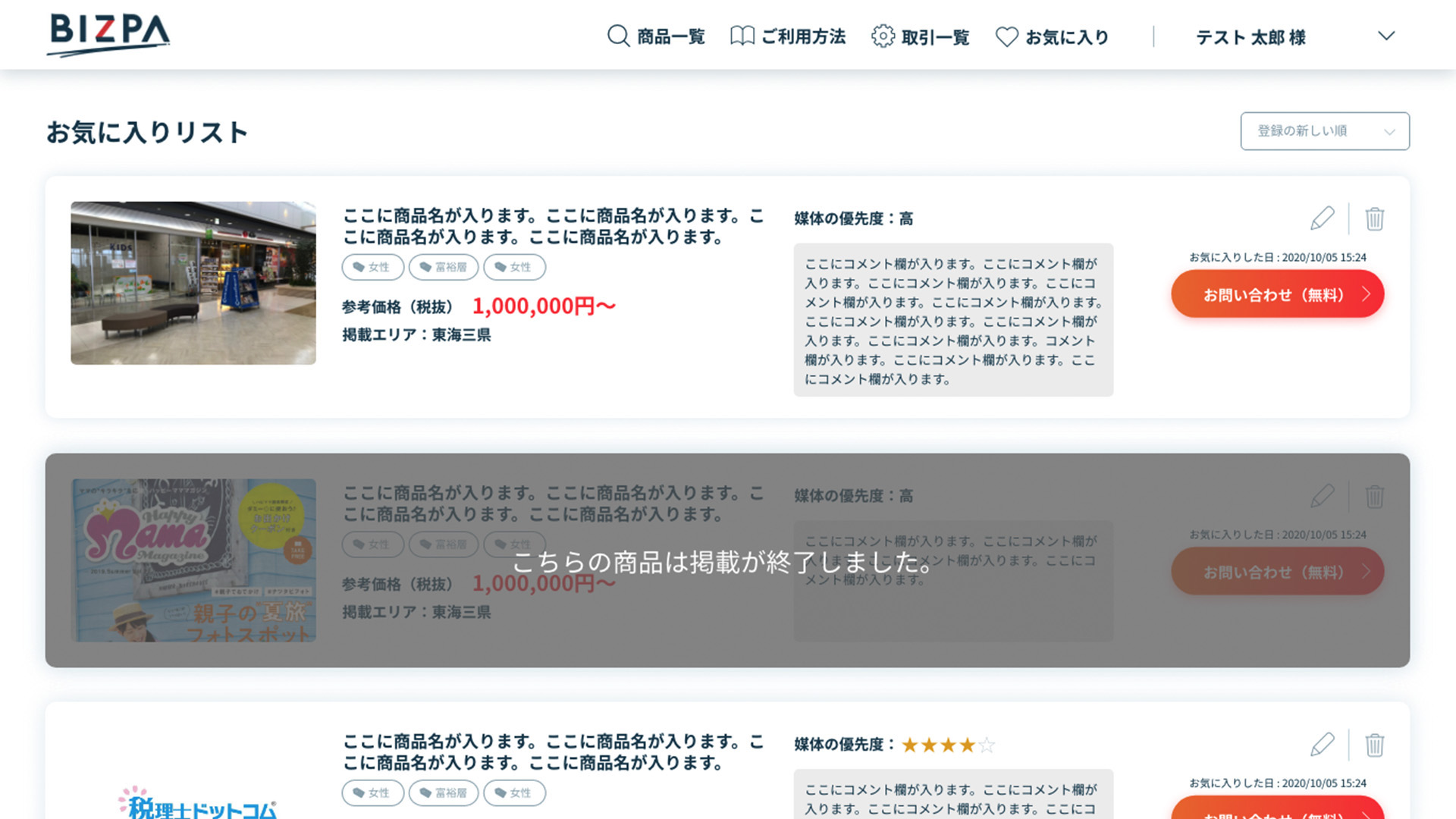Image resolution: width=1456 pixels, height=819 pixels.
Task: Click pencil icon on the grayed-out second item
Action: (x=1322, y=497)
